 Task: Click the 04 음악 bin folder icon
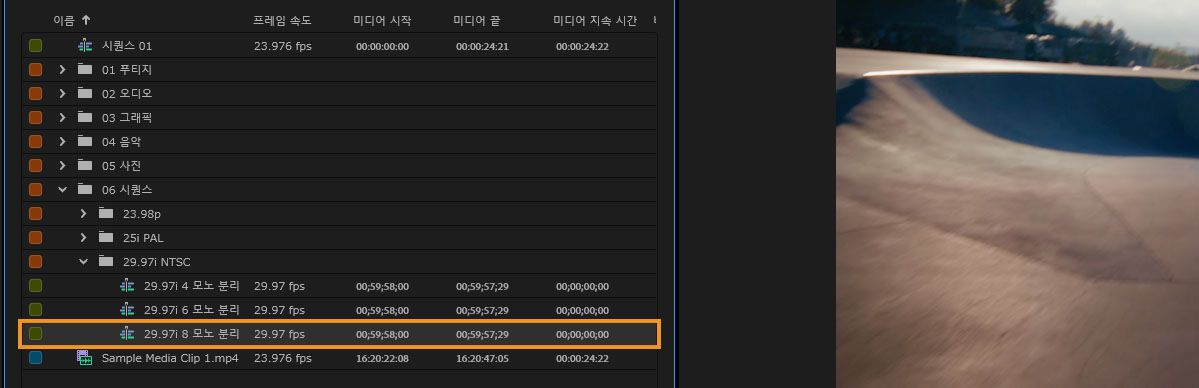(84, 142)
